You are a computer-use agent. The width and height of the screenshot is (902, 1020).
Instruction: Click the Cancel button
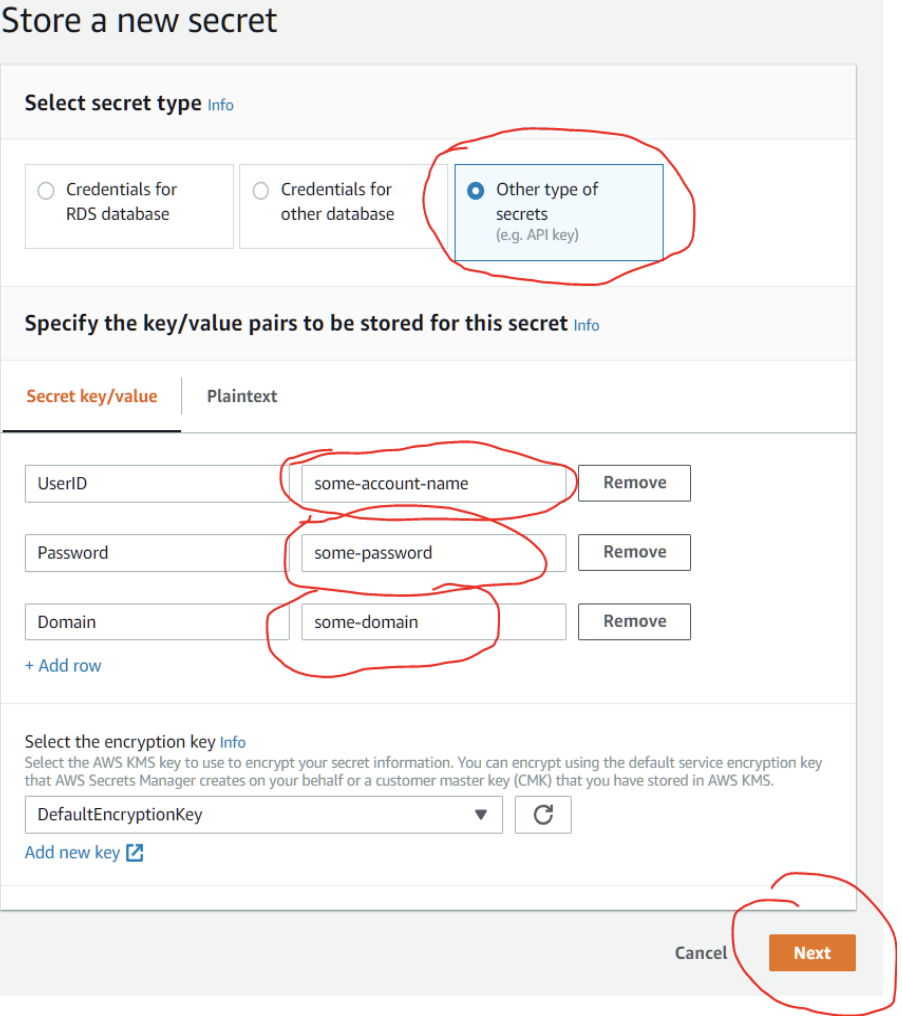701,953
